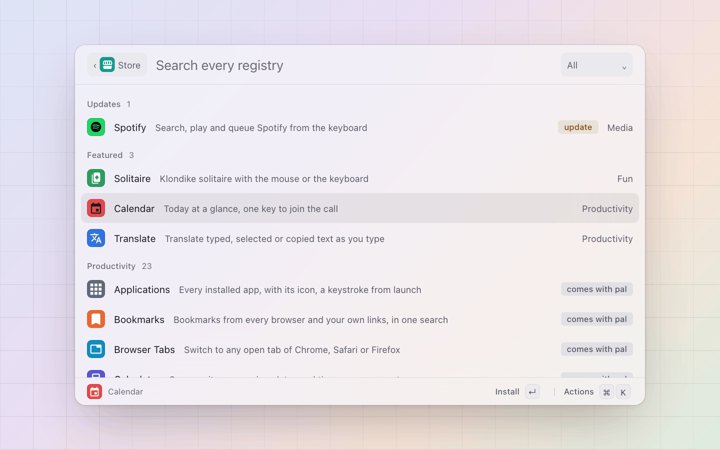
Task: Select the Bookmarks extension row
Action: click(x=360, y=319)
